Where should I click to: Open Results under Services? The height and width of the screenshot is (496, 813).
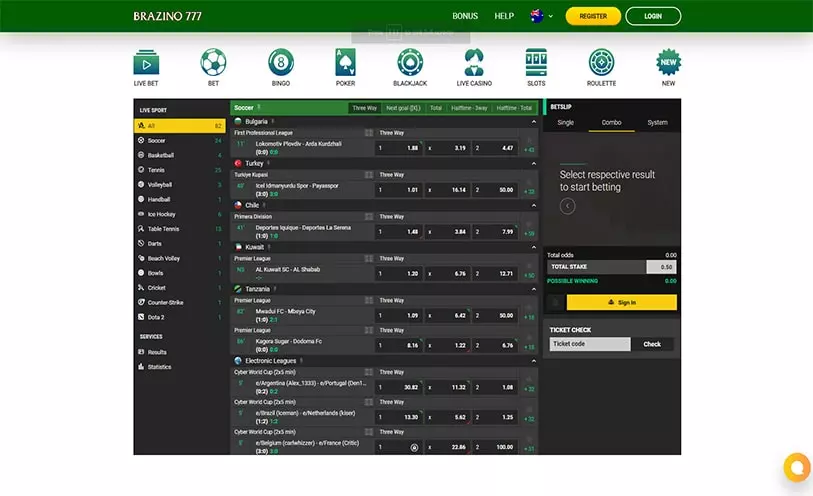click(x=179, y=352)
